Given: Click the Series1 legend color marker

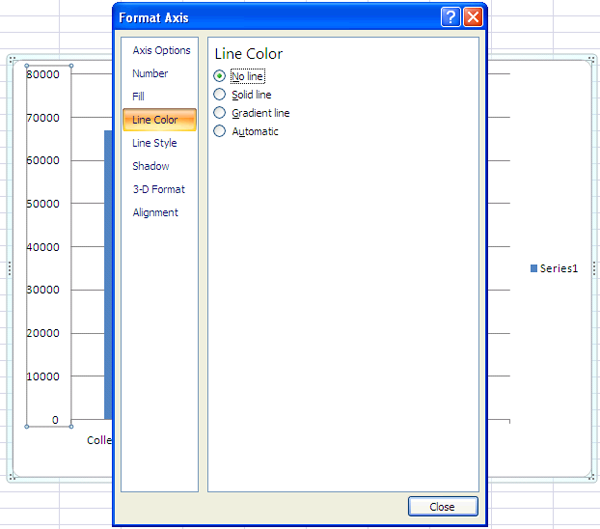Looking at the screenshot, I should pyautogui.click(x=534, y=268).
